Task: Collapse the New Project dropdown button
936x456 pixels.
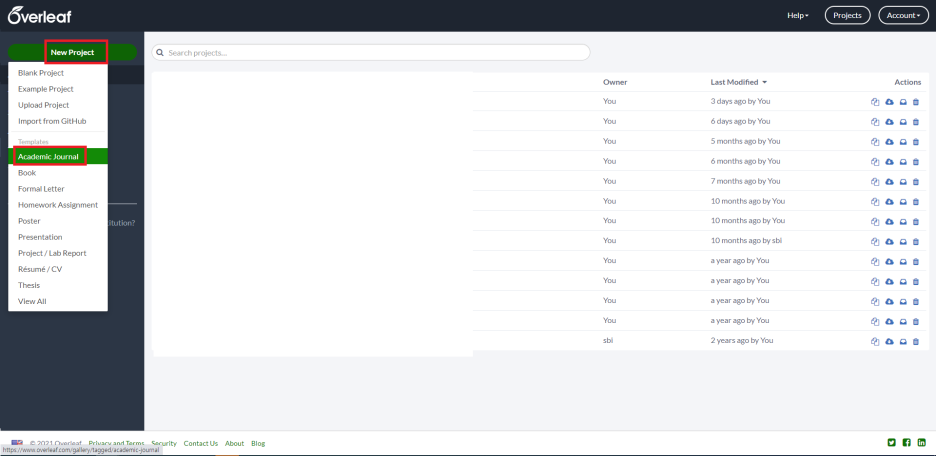Action: point(72,53)
